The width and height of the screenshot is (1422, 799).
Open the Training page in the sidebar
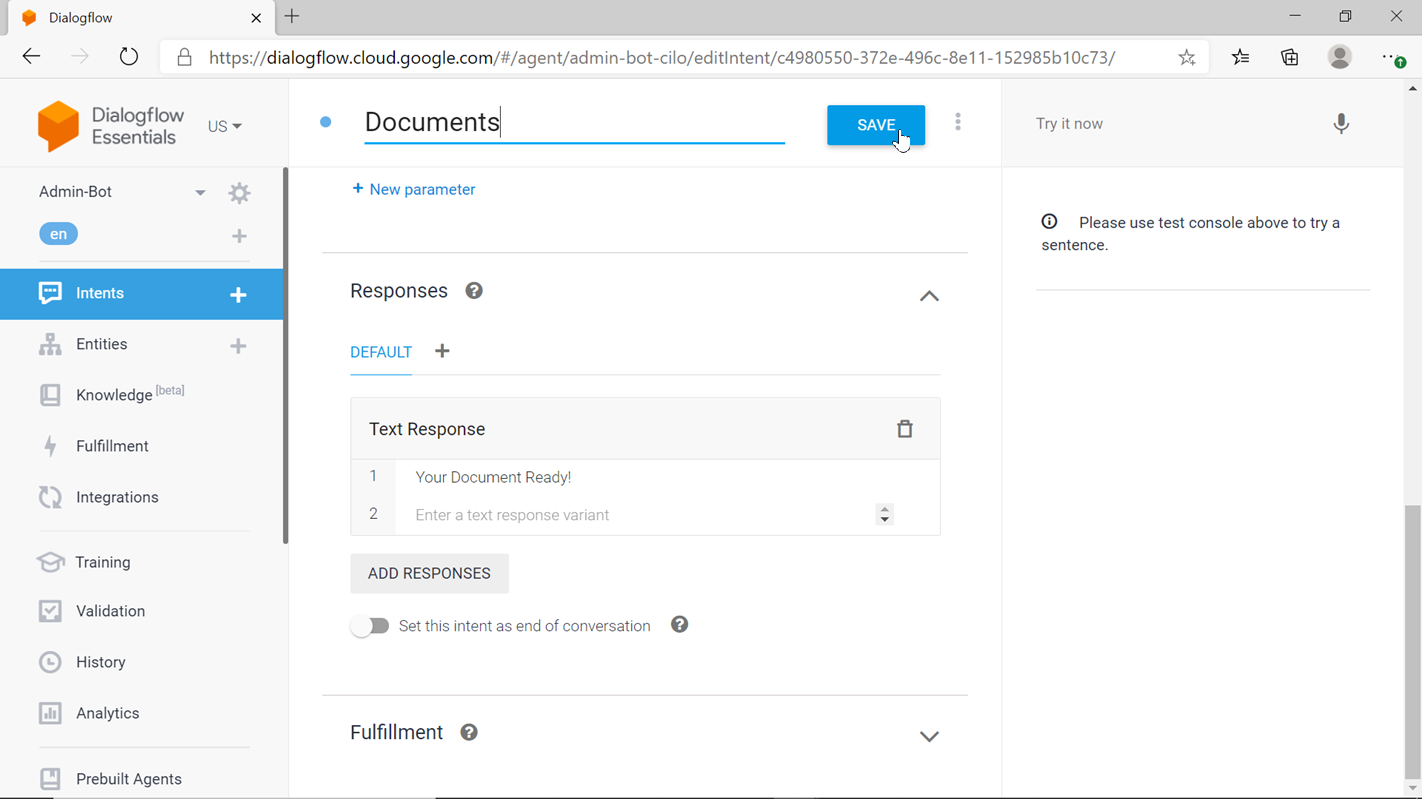click(x=103, y=562)
